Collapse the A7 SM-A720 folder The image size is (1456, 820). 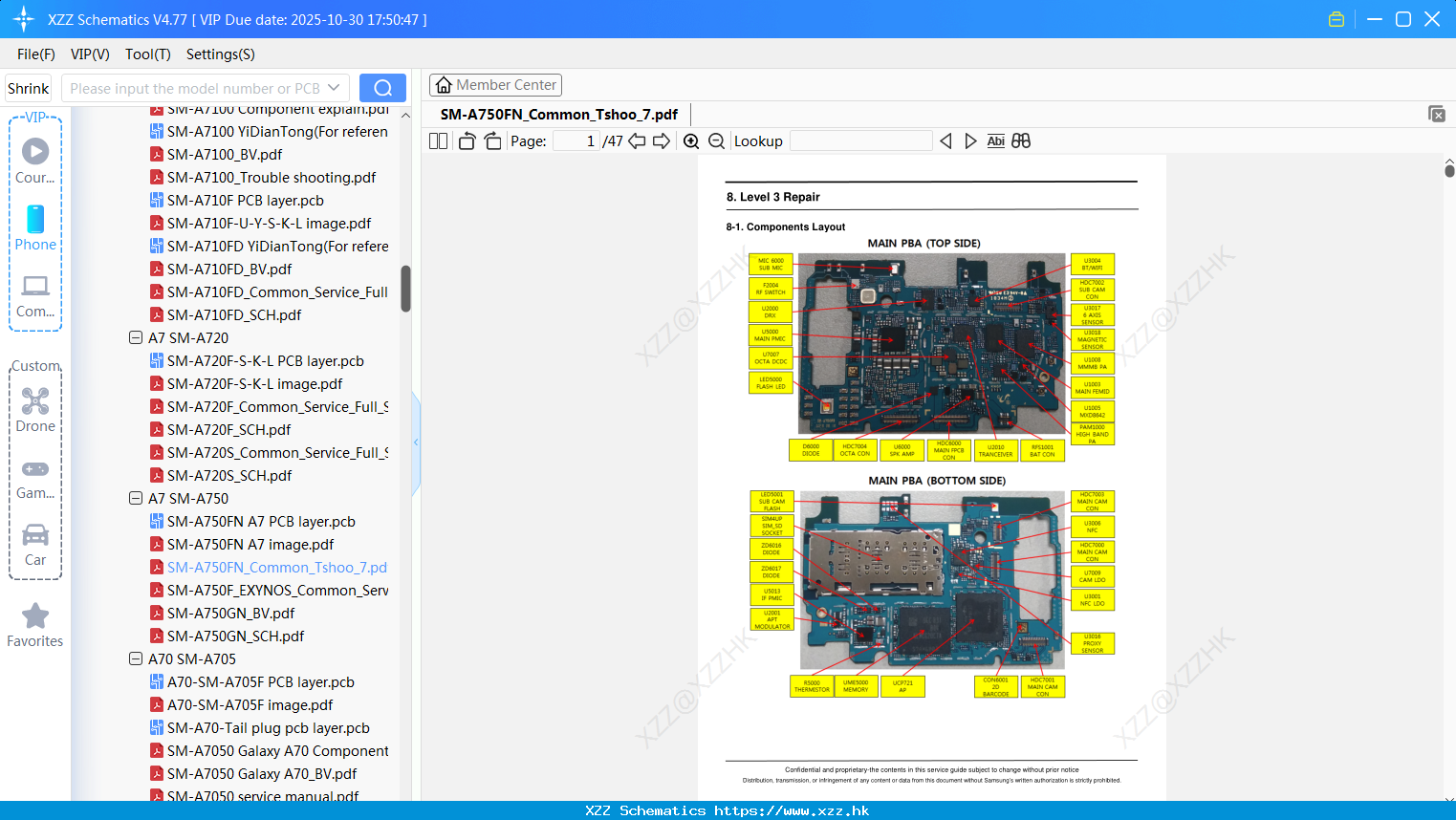click(x=136, y=337)
